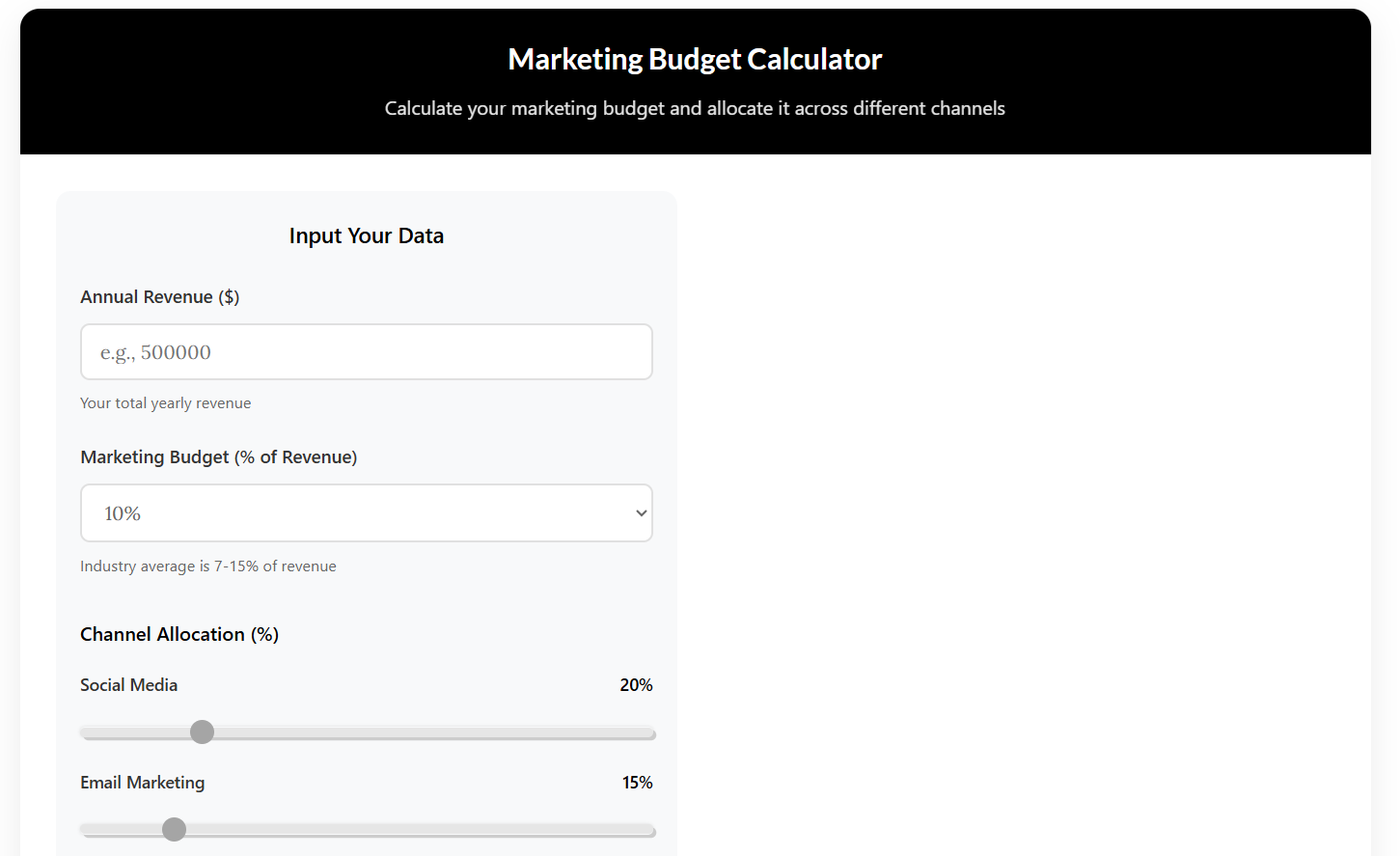Click the Channel Allocation (%) heading
This screenshot has height=856, width=1400.
pyautogui.click(x=179, y=635)
